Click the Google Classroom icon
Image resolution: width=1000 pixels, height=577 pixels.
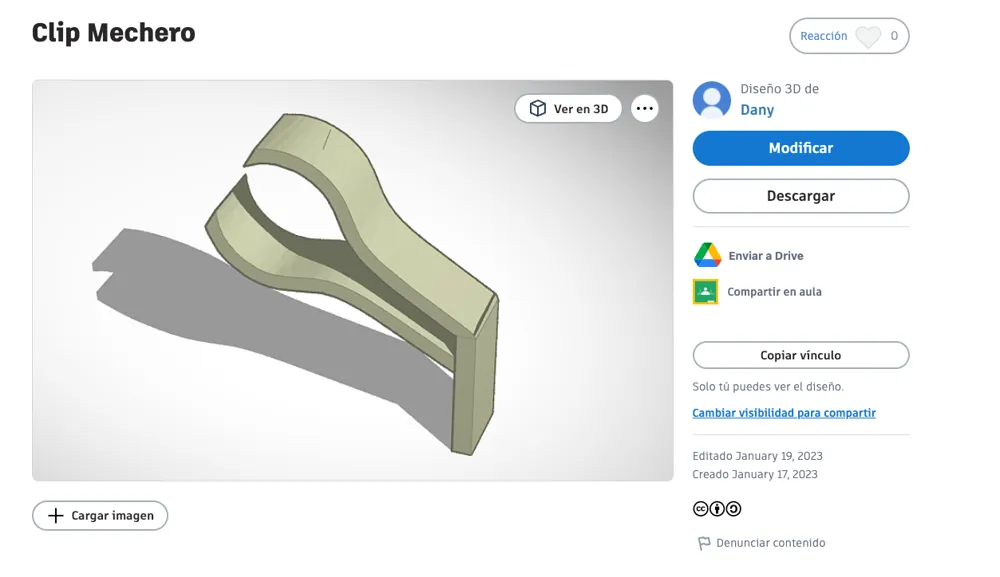(x=705, y=291)
